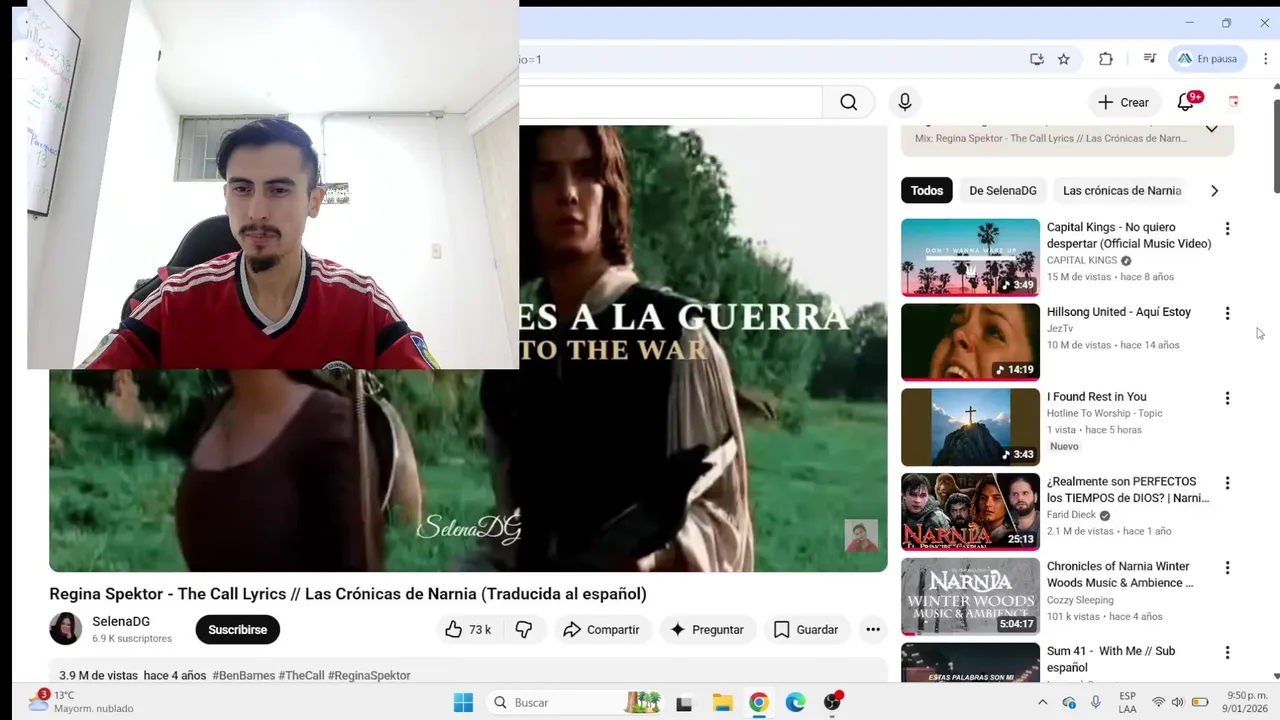
Task: Click the Chrome taskbar icon
Action: 759,703
